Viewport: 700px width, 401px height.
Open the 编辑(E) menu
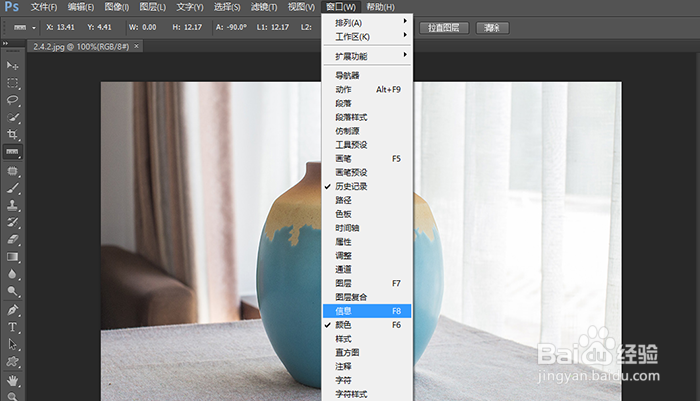(x=81, y=7)
